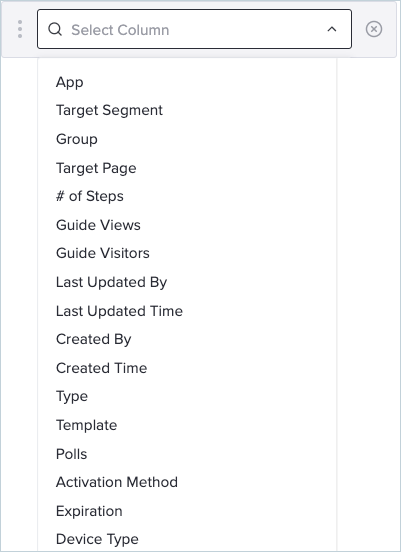Choose Last Updated By column

111,283
